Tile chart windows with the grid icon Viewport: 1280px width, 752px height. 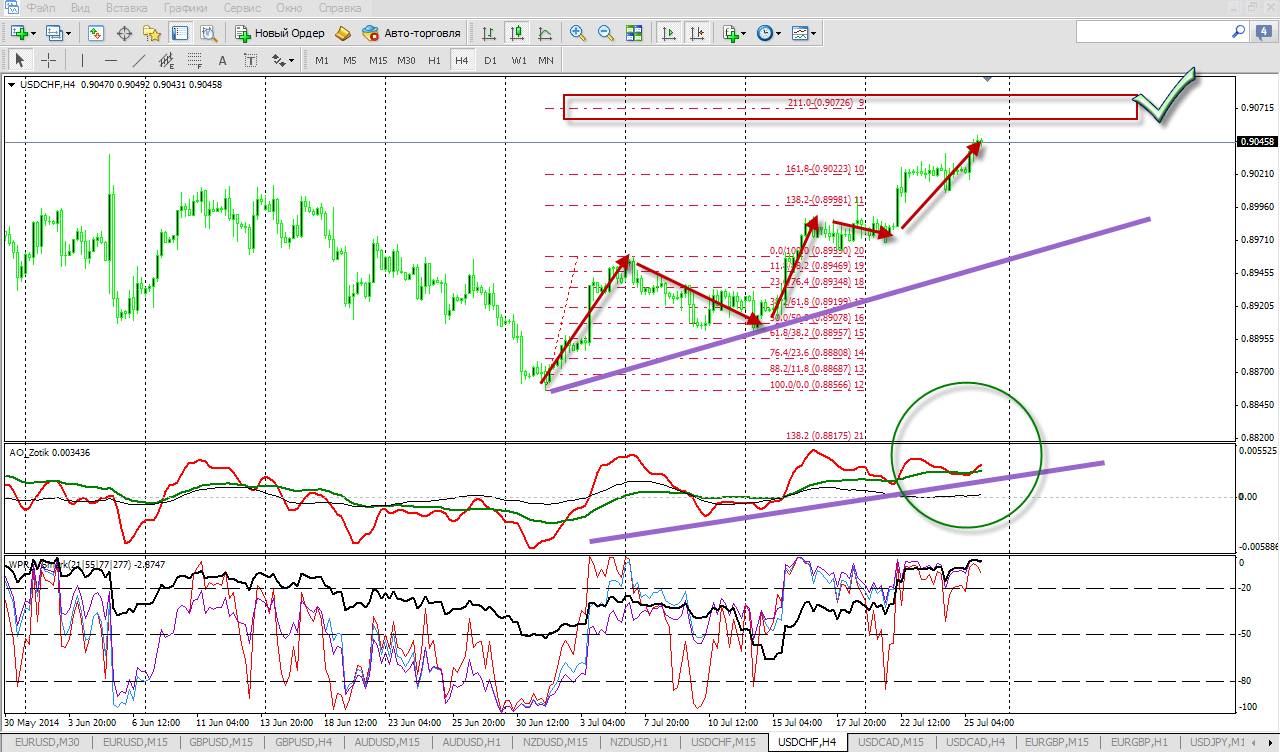point(633,33)
